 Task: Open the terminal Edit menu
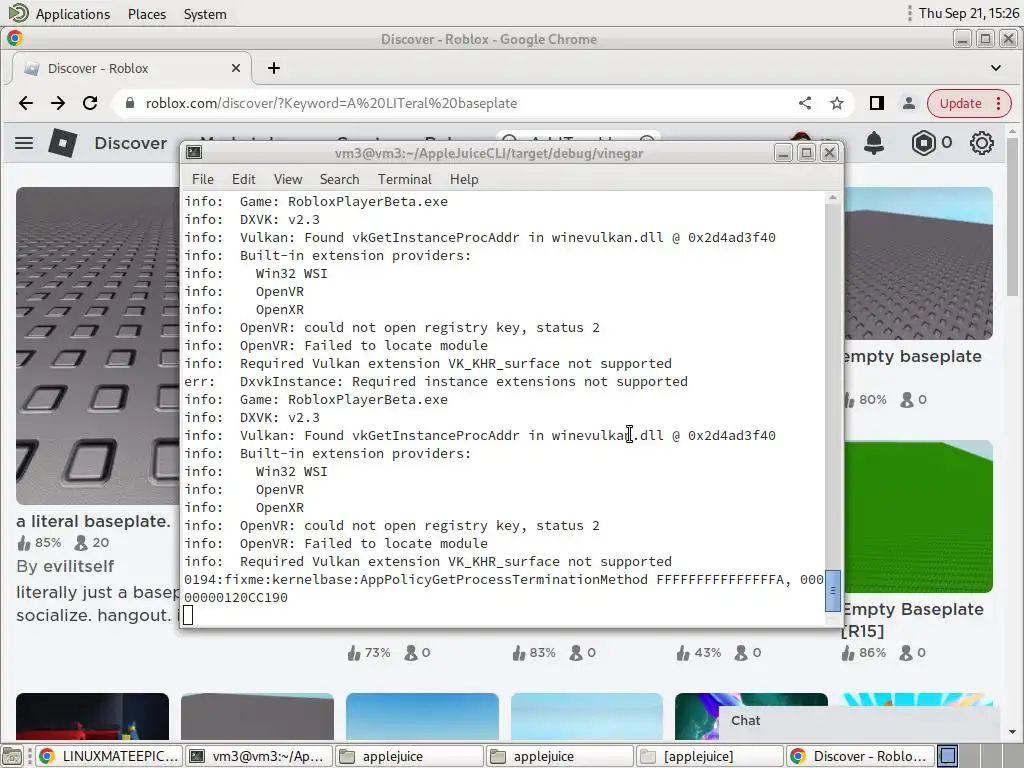tap(244, 179)
